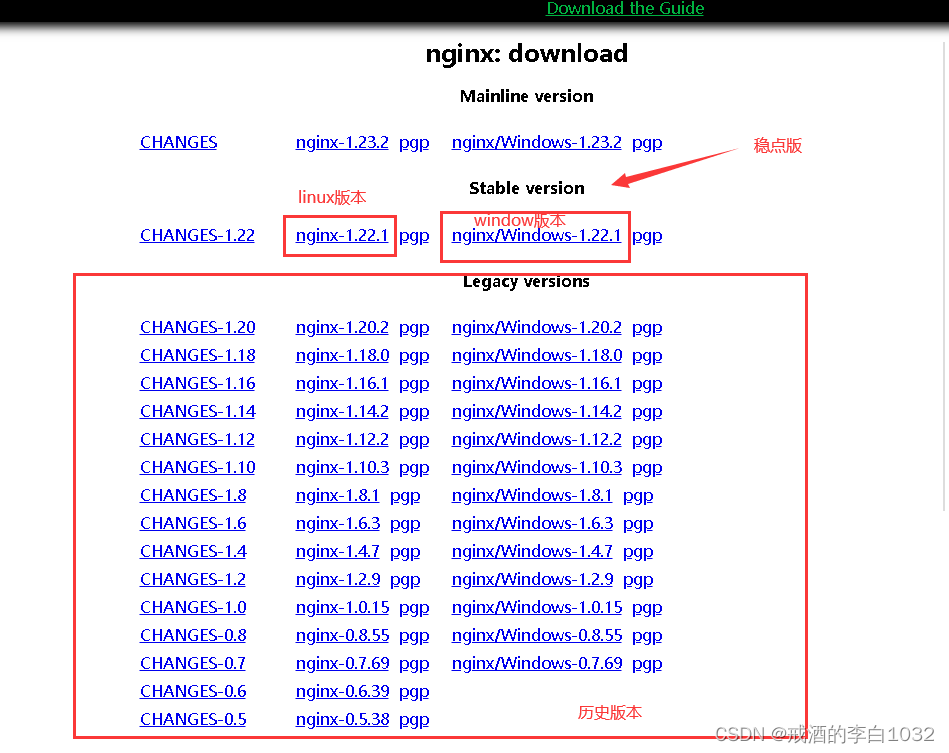This screenshot has width=949, height=753.
Task: Download nginx/Windows-0.7.69 build
Action: [x=537, y=663]
